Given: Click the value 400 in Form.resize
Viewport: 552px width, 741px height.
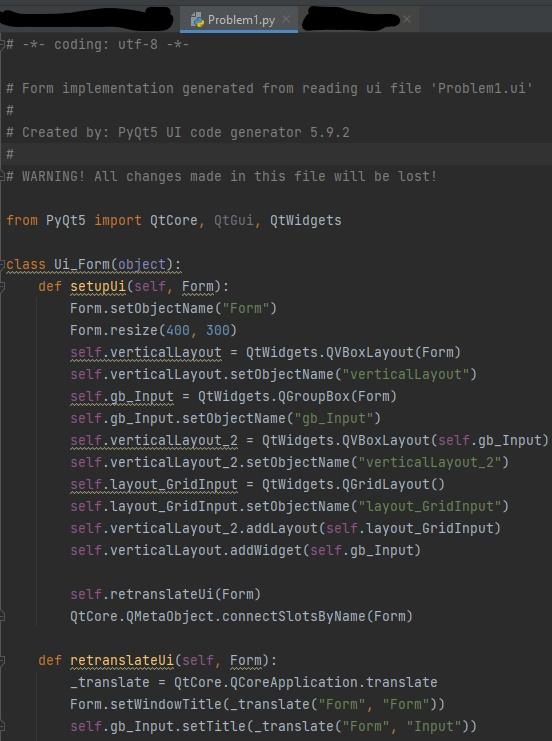Looking at the screenshot, I should (177, 330).
